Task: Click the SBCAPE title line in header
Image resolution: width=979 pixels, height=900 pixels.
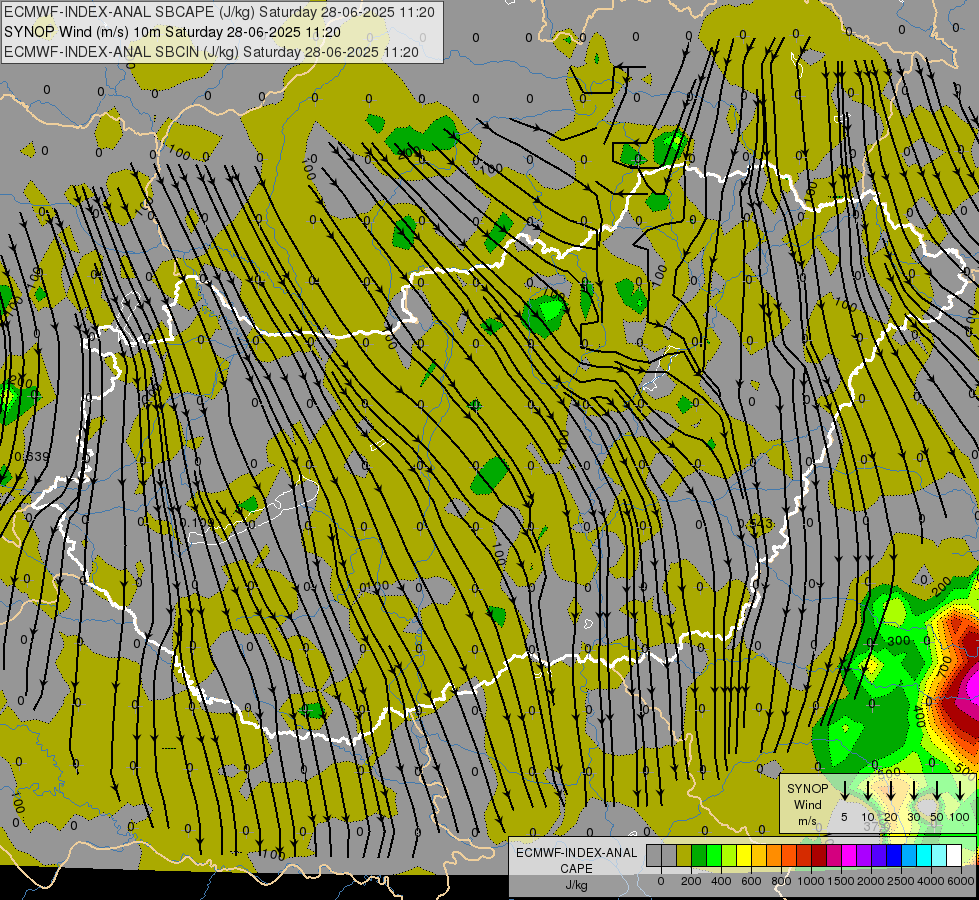Action: click(x=219, y=12)
